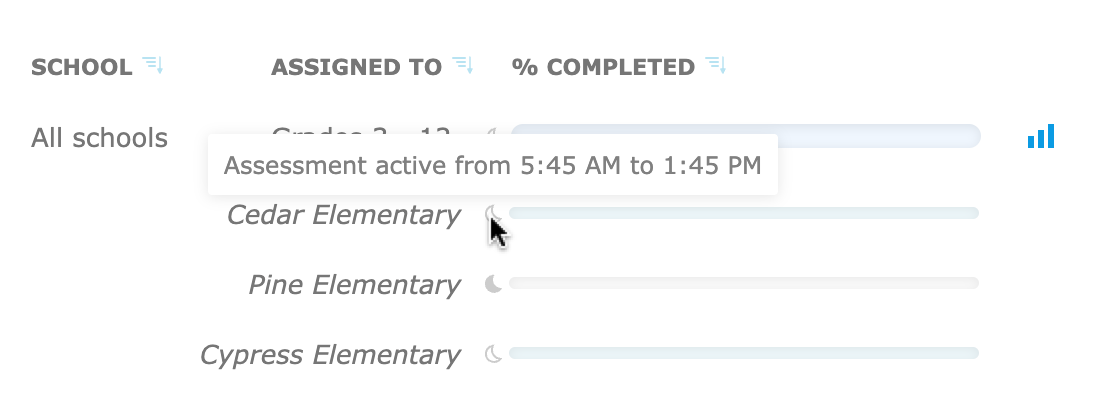Open the Cedar Elementary entry
The image size is (1105, 406).
click(x=344, y=214)
